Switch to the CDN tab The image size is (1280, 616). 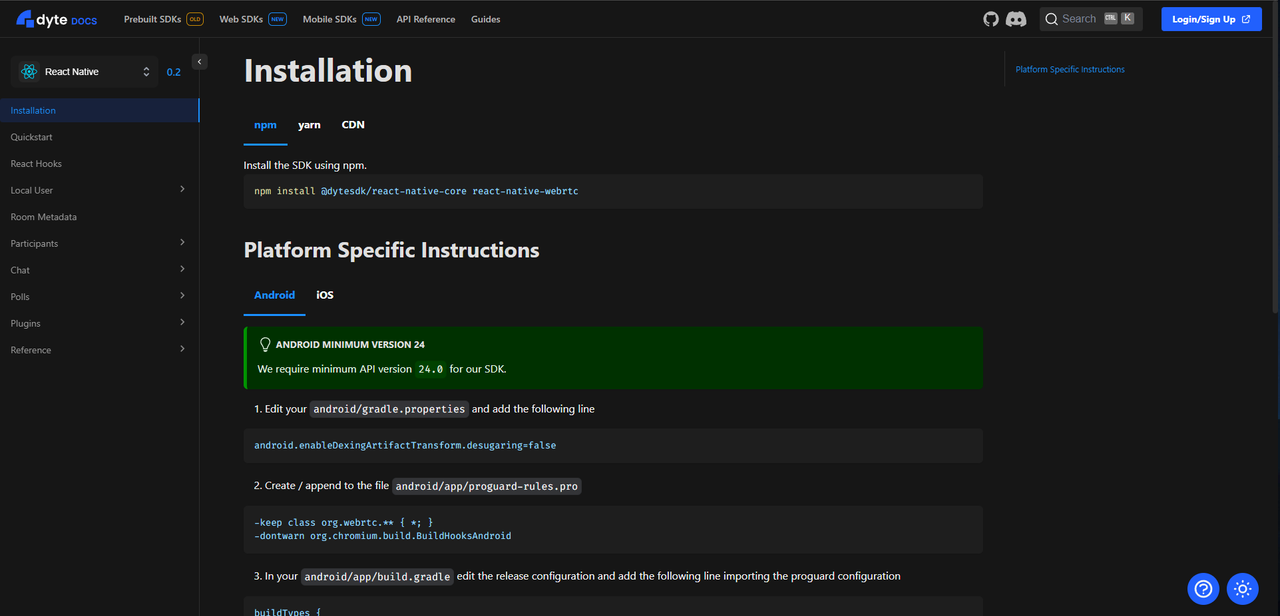point(353,125)
